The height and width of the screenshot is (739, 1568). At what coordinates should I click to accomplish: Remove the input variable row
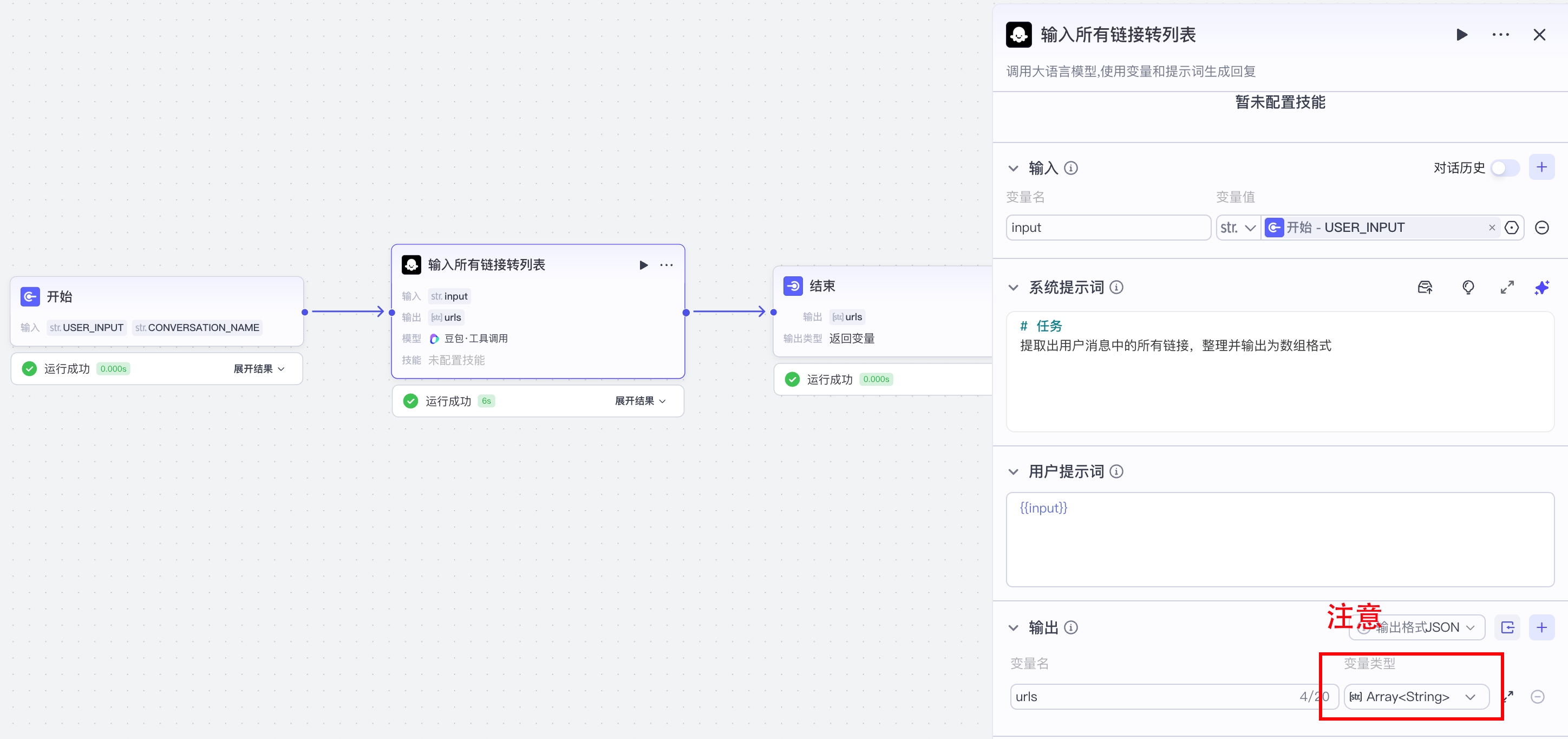1542,228
